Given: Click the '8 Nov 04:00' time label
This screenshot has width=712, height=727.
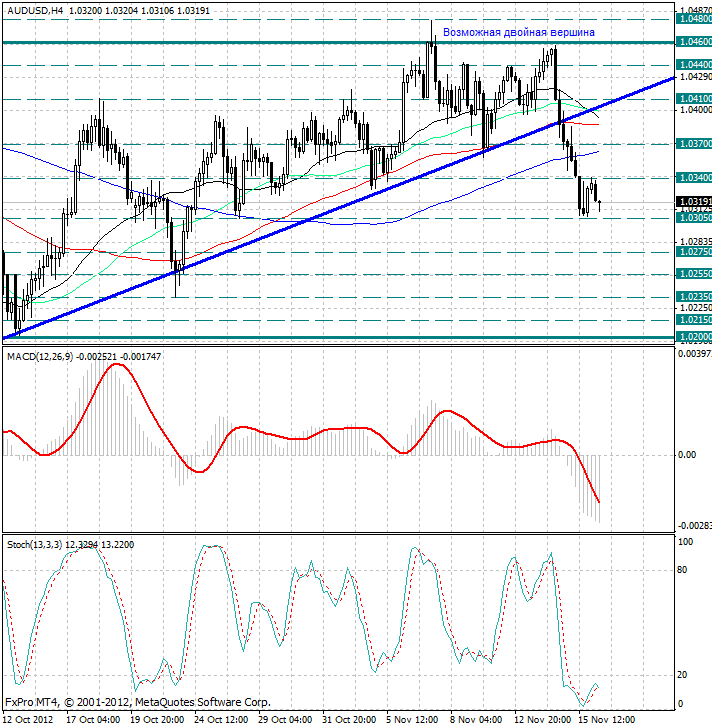Looking at the screenshot, I should pyautogui.click(x=476, y=720).
